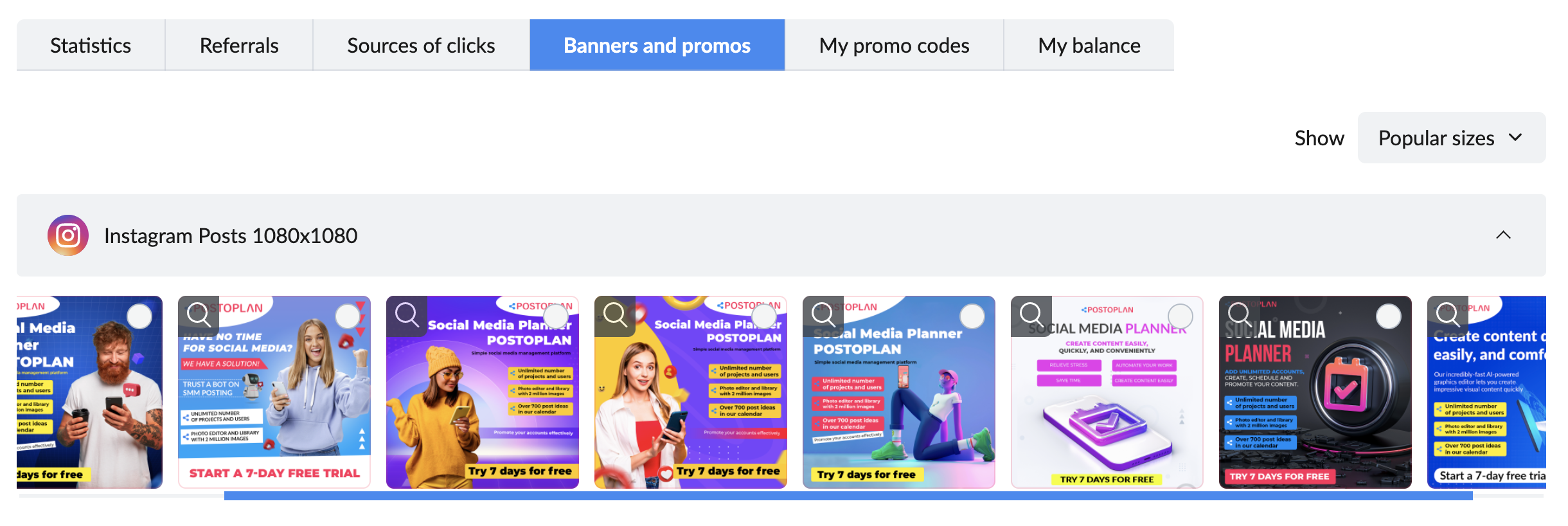Open the My balance tab
The width and height of the screenshot is (1568, 526).
(1089, 45)
